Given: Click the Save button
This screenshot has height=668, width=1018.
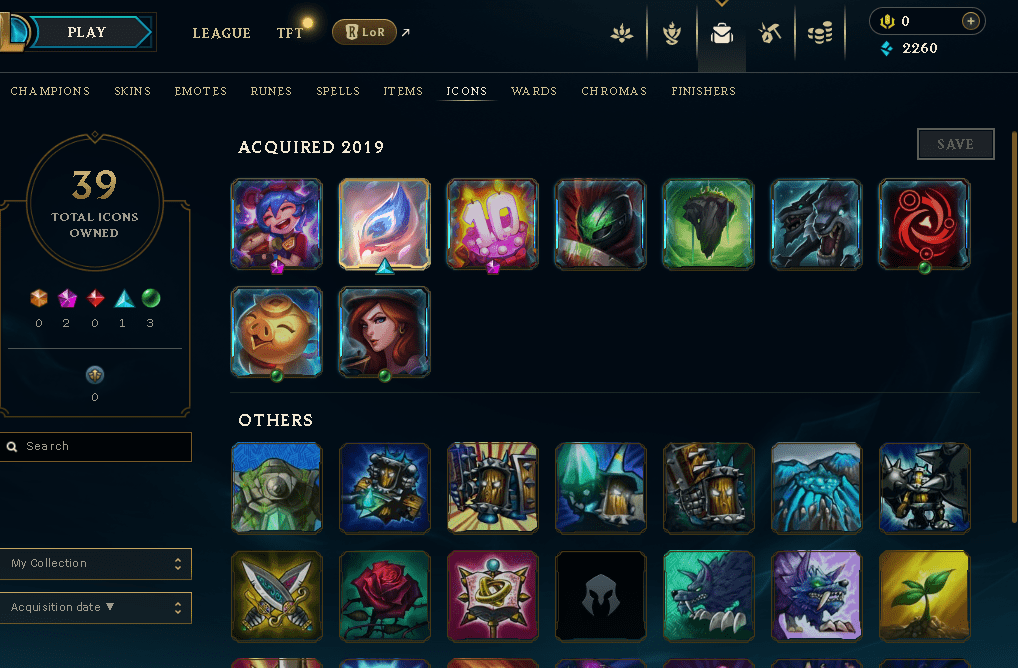Looking at the screenshot, I should tap(955, 144).
